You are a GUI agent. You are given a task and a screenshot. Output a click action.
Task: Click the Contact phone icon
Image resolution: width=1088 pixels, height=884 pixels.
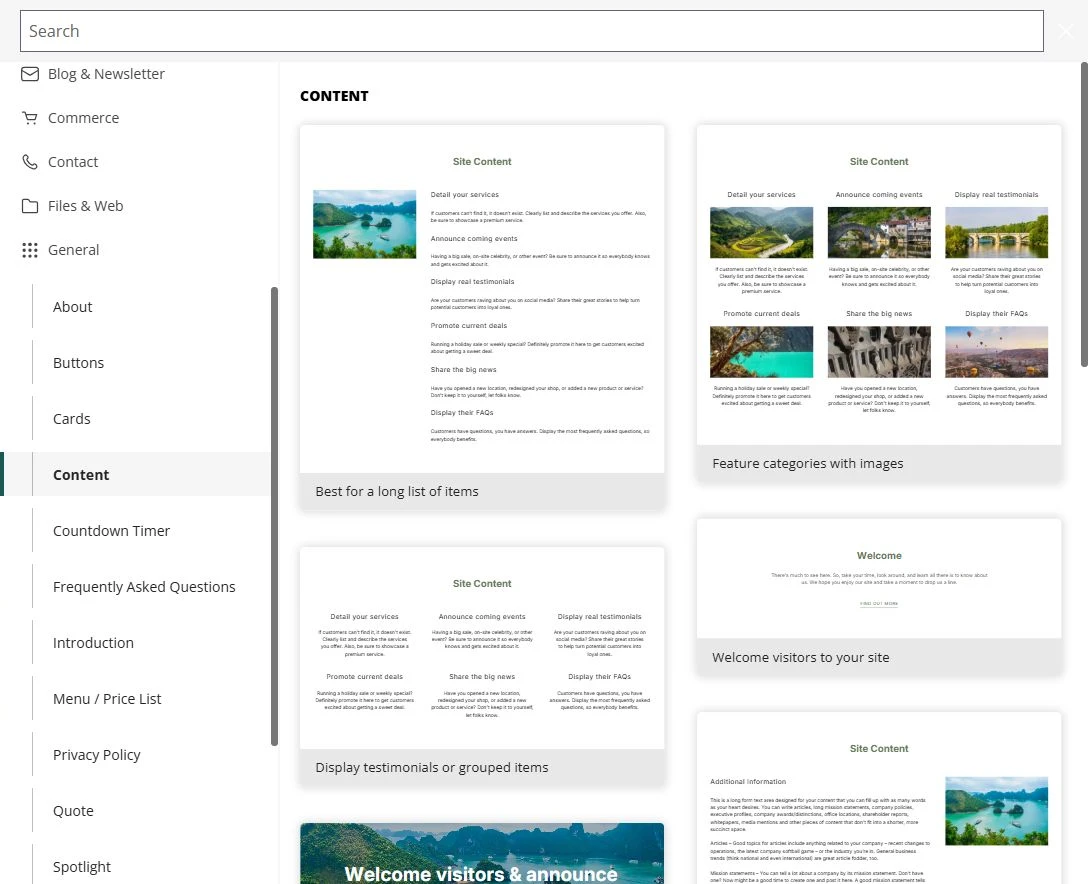30,162
